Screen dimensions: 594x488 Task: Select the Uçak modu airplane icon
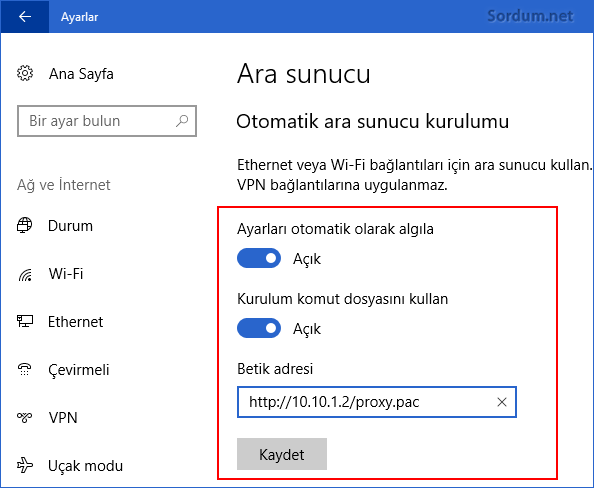point(25,465)
